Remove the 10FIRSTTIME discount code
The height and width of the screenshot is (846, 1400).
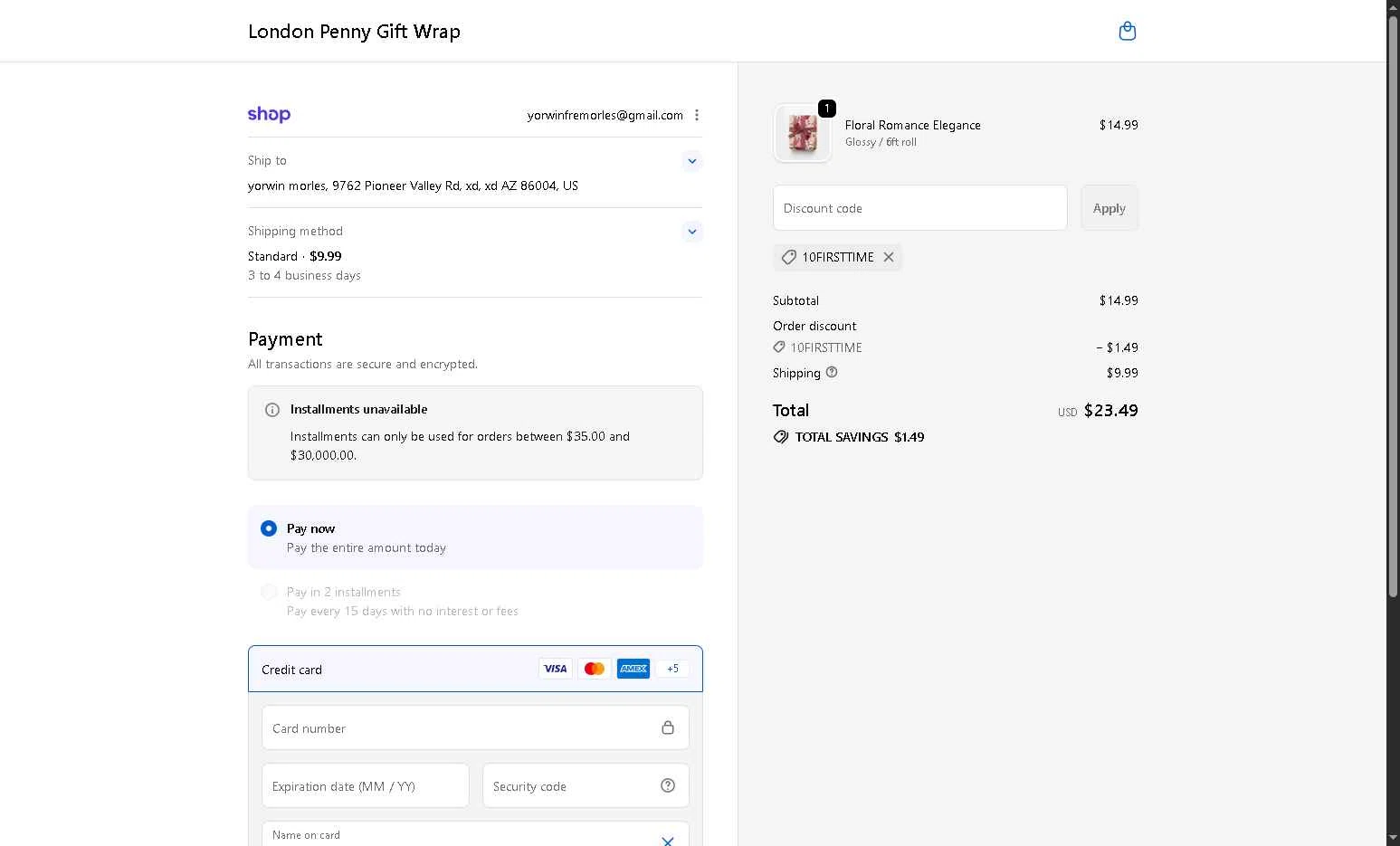(x=889, y=257)
